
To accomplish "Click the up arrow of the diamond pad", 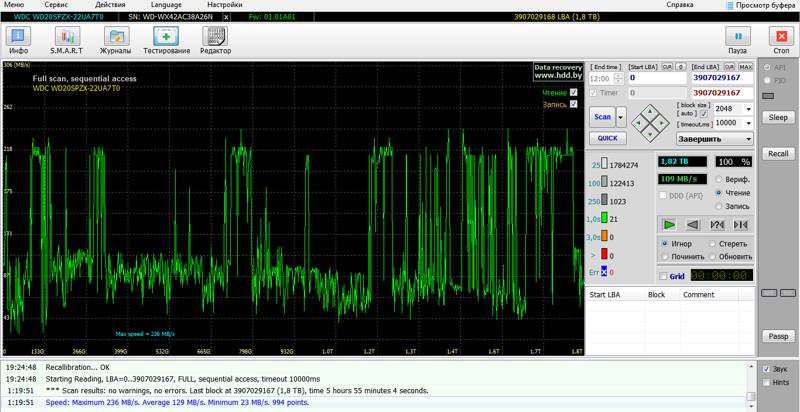I will 650,111.
